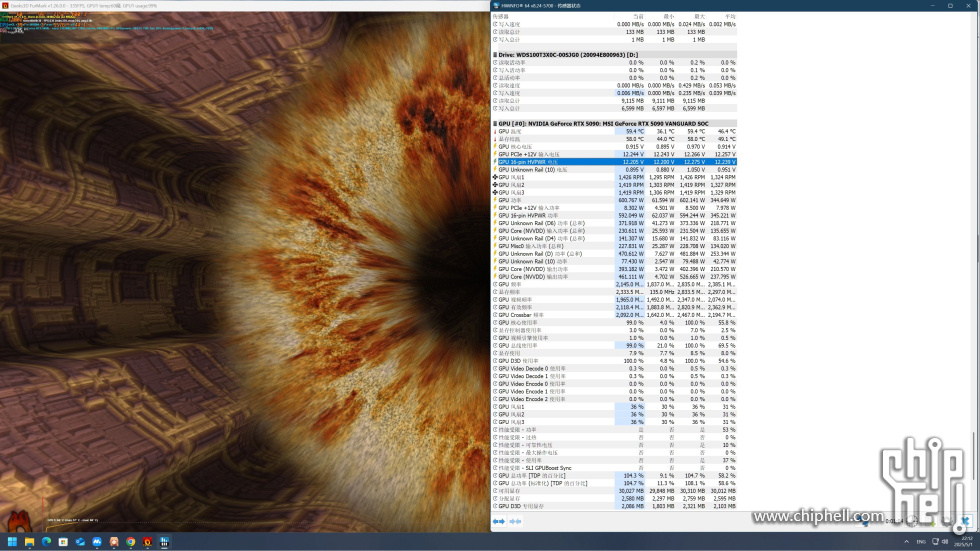Select the GPU Video Decode 1 usage row
Image resolution: width=980 pixels, height=551 pixels.
point(614,376)
